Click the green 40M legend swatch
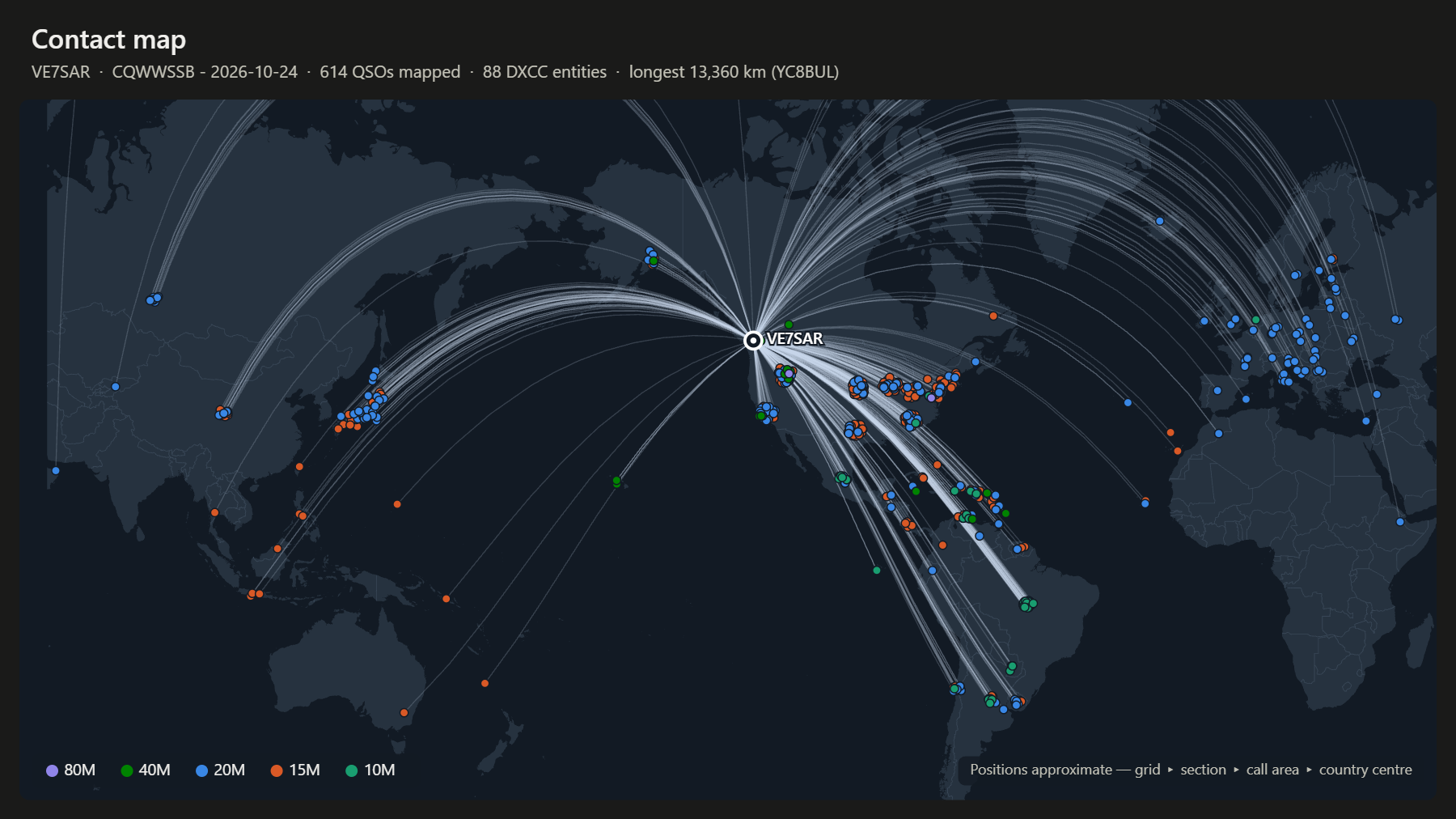 pos(127,770)
